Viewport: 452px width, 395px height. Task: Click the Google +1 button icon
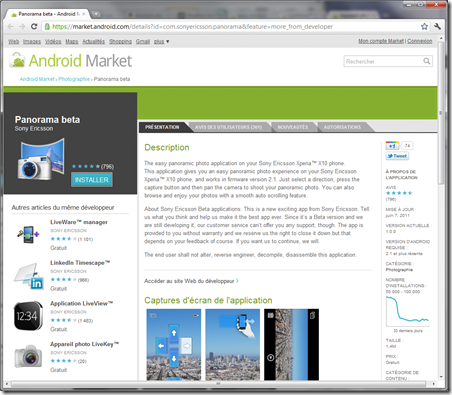(392, 146)
